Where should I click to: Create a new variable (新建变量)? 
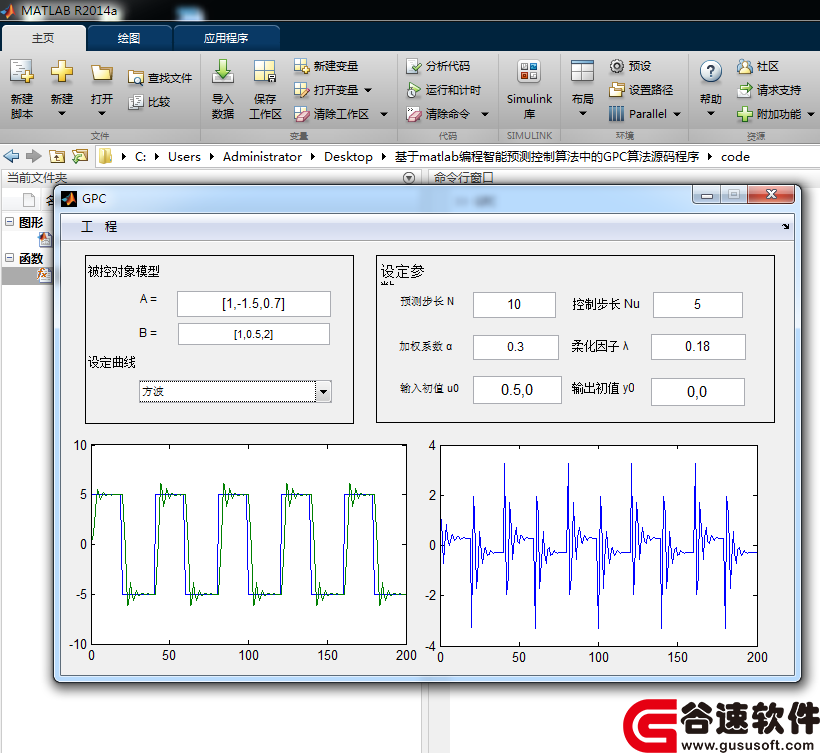tap(326, 66)
